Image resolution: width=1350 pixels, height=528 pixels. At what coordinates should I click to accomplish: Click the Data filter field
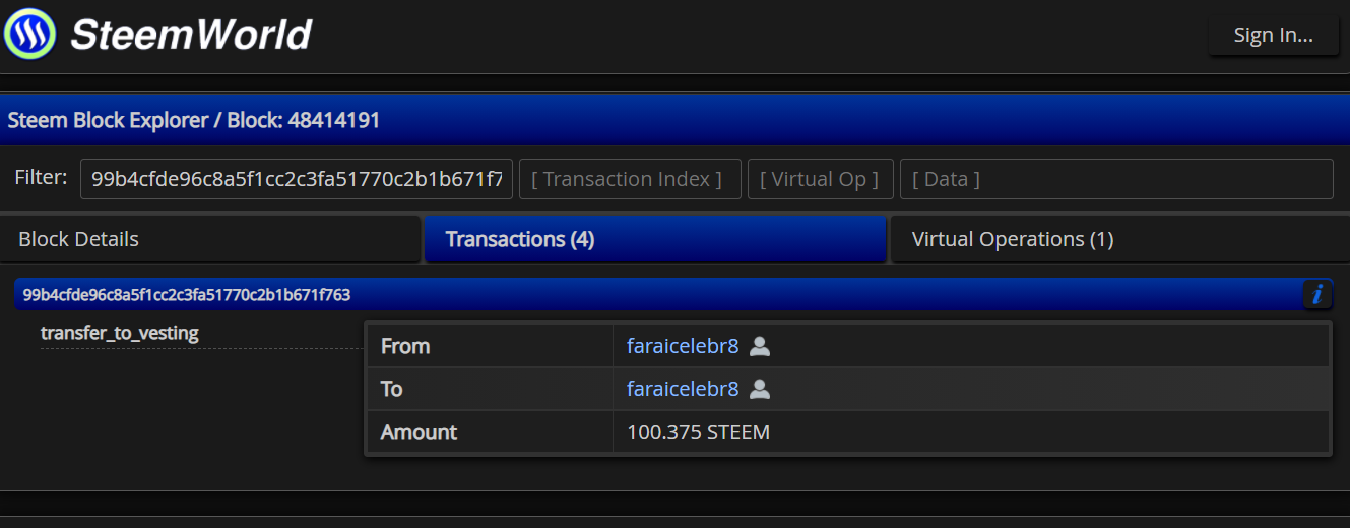coord(1117,179)
